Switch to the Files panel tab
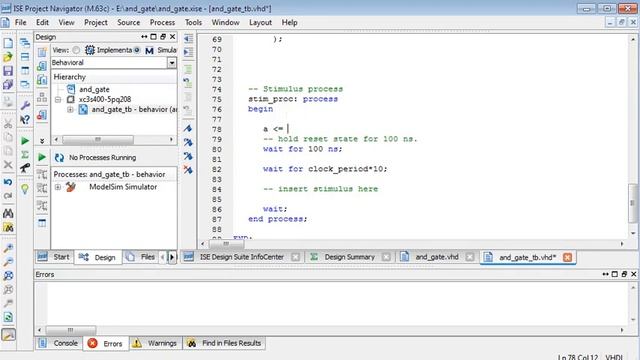The image size is (640, 360). (x=141, y=257)
